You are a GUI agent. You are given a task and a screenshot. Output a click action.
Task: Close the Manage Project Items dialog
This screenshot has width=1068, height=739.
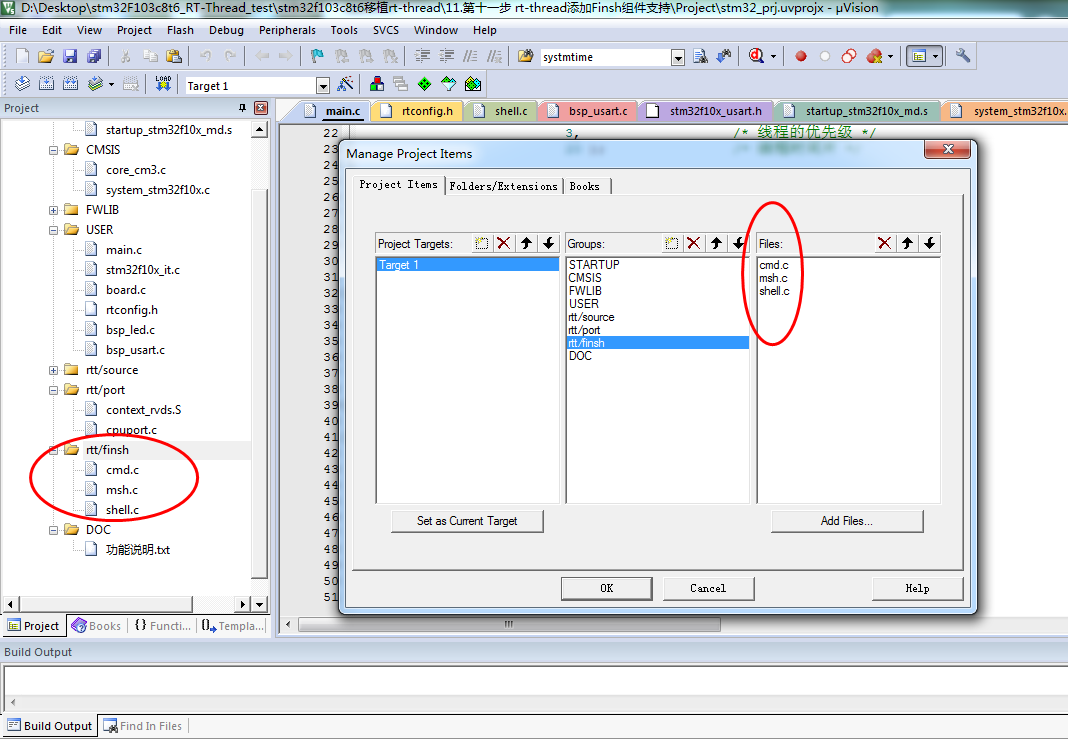(947, 149)
